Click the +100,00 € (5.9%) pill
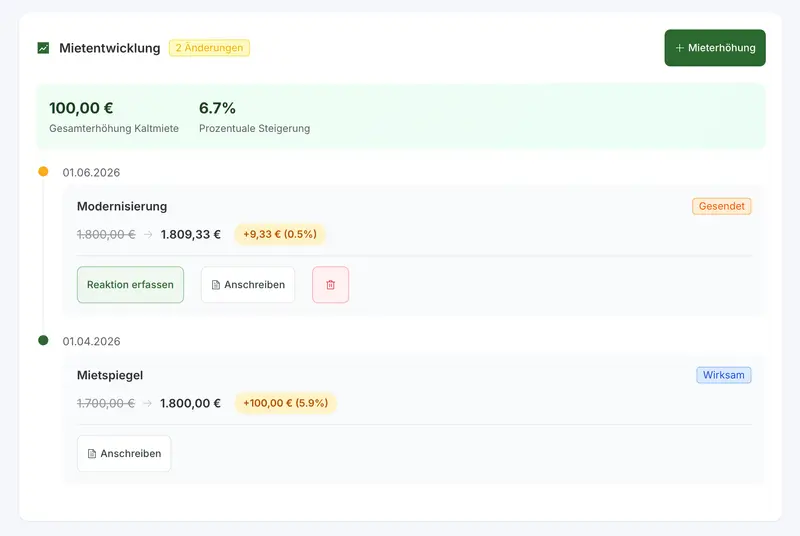This screenshot has width=800, height=536. pos(285,403)
